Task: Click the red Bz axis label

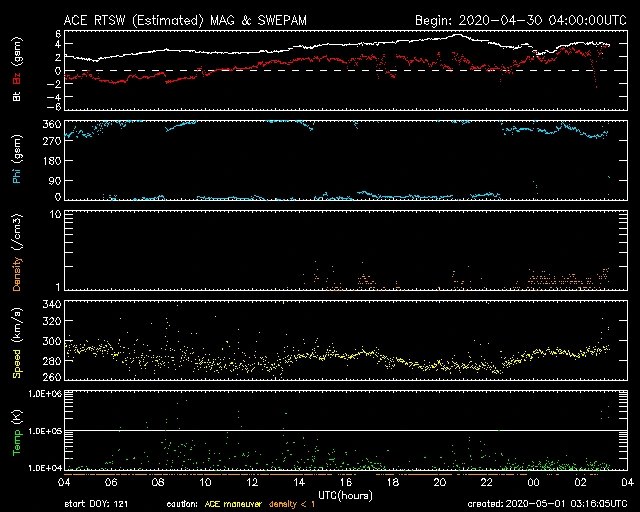Action: click(x=16, y=79)
